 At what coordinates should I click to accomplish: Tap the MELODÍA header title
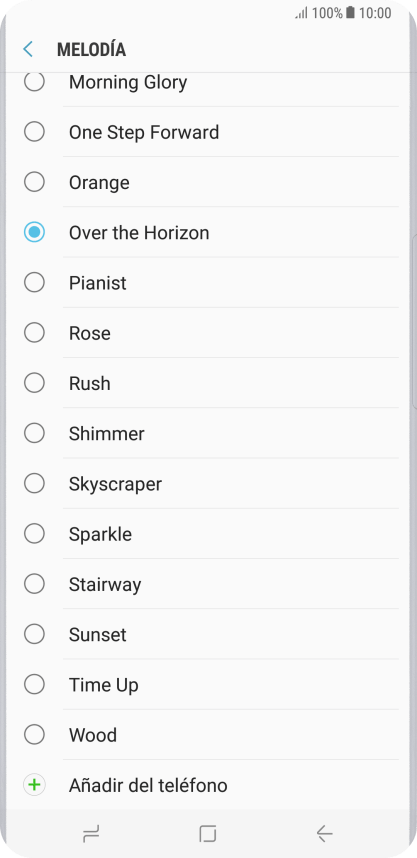click(91, 49)
